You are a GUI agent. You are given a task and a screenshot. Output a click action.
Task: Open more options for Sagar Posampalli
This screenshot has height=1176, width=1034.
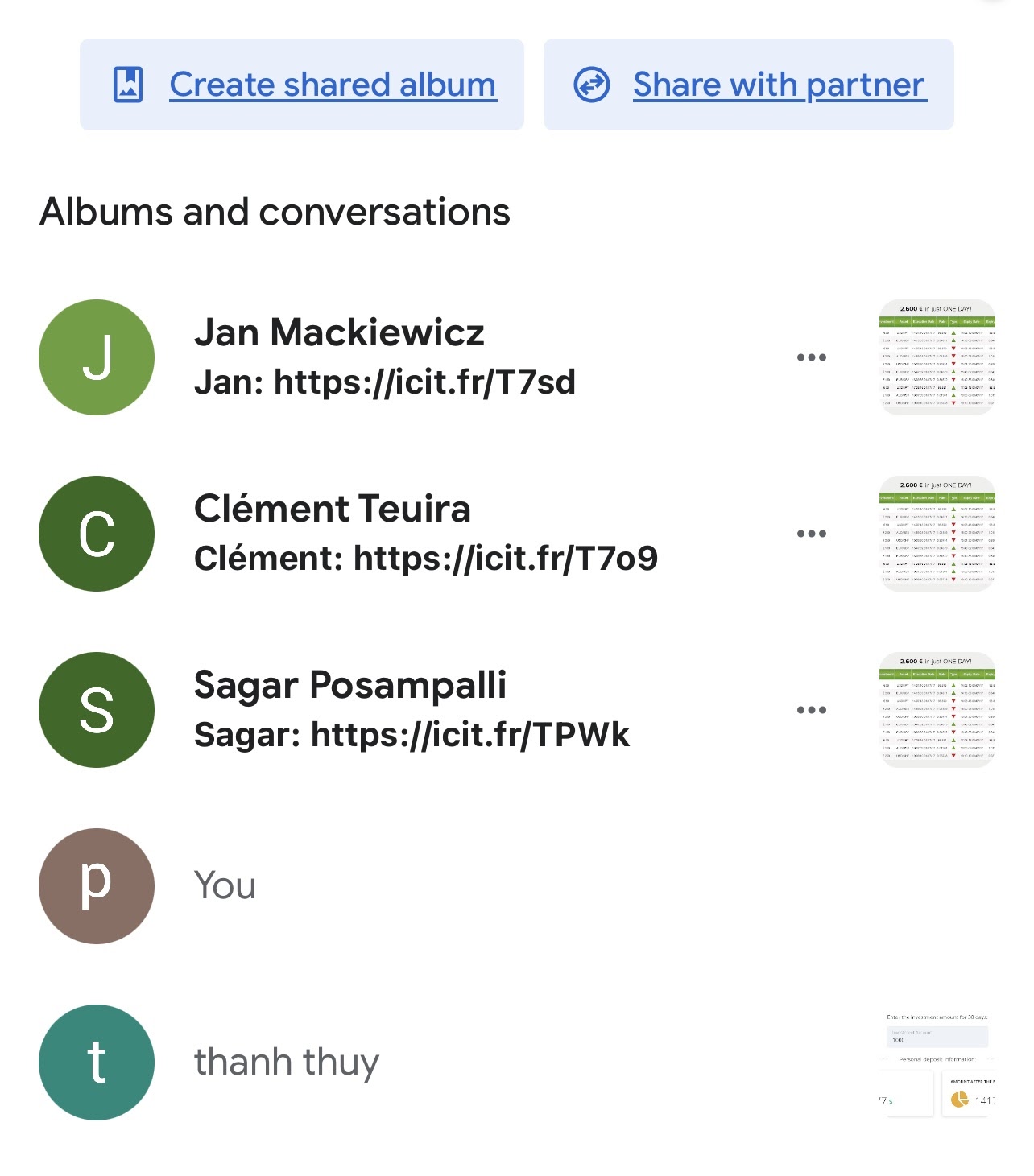click(x=811, y=710)
